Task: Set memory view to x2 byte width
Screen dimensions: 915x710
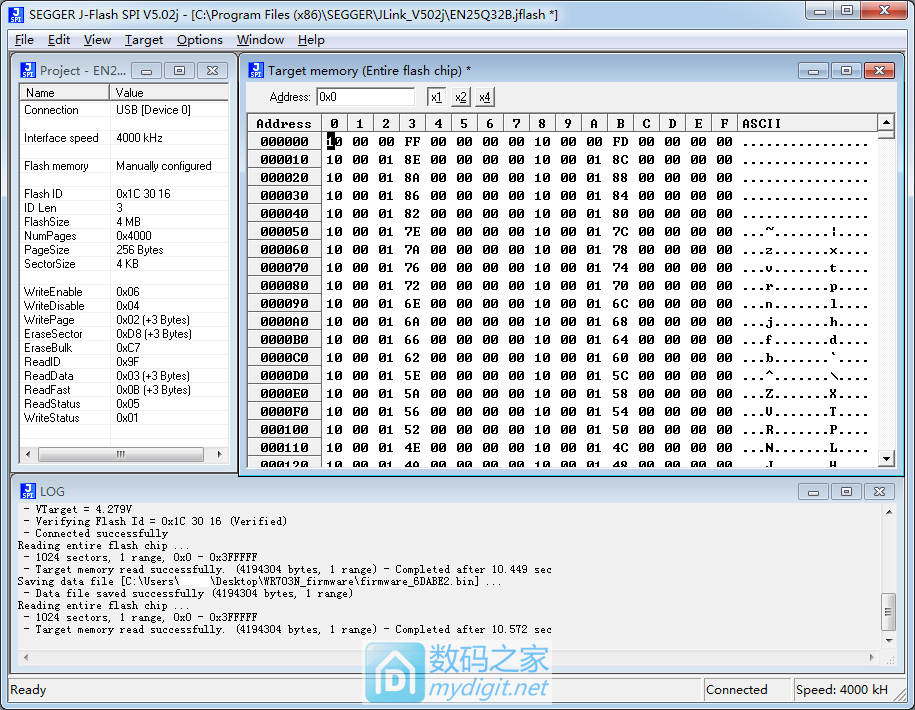Action: pos(460,97)
